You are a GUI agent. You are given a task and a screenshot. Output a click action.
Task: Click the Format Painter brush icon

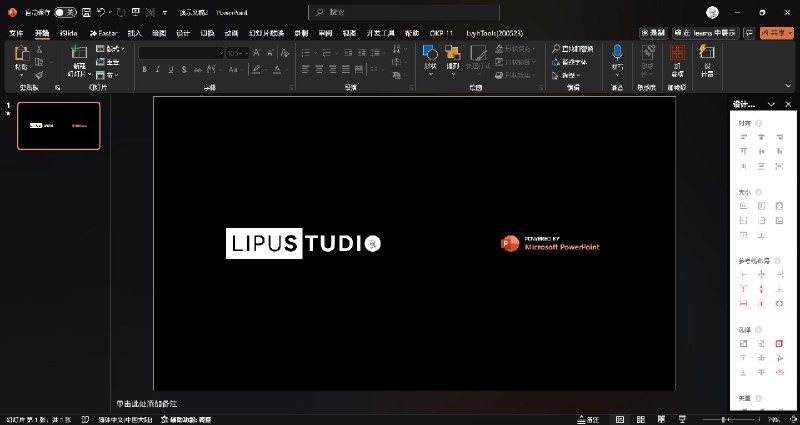click(39, 75)
